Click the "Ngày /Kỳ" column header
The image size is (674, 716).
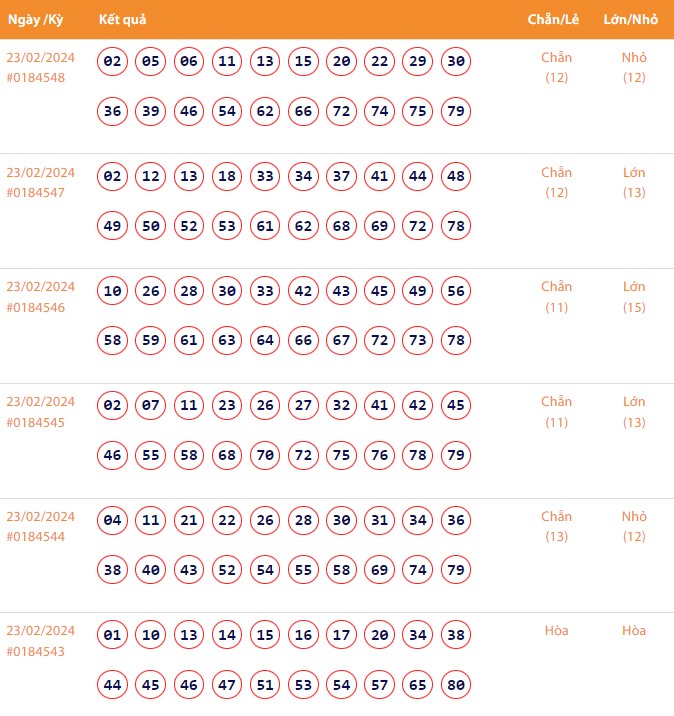point(36,20)
